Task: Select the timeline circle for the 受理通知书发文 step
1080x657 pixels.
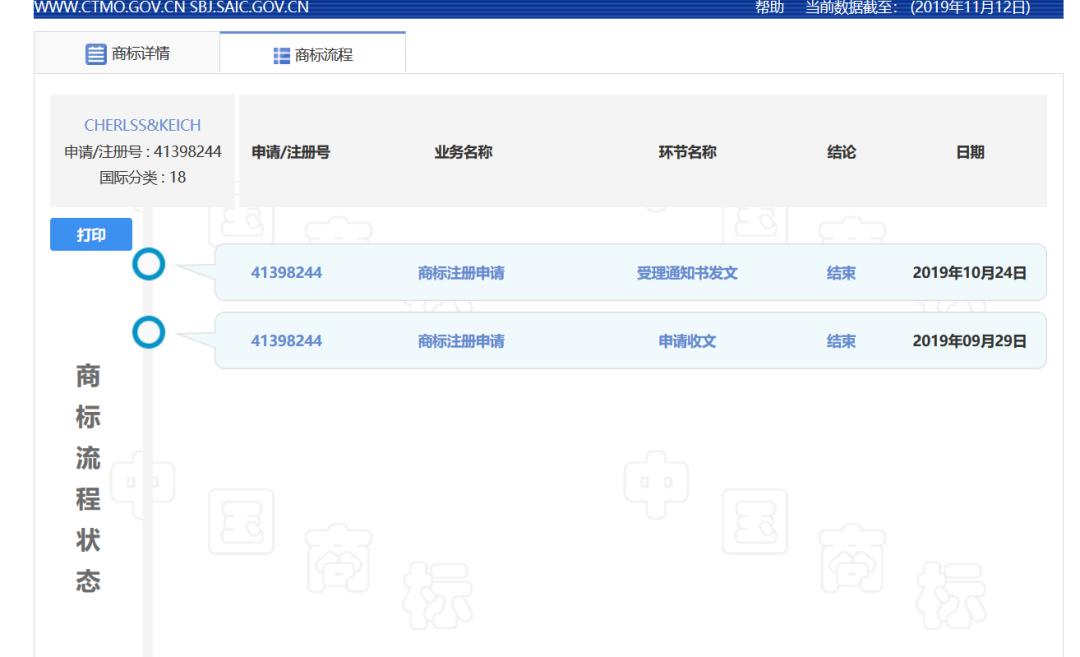Action: point(149,265)
